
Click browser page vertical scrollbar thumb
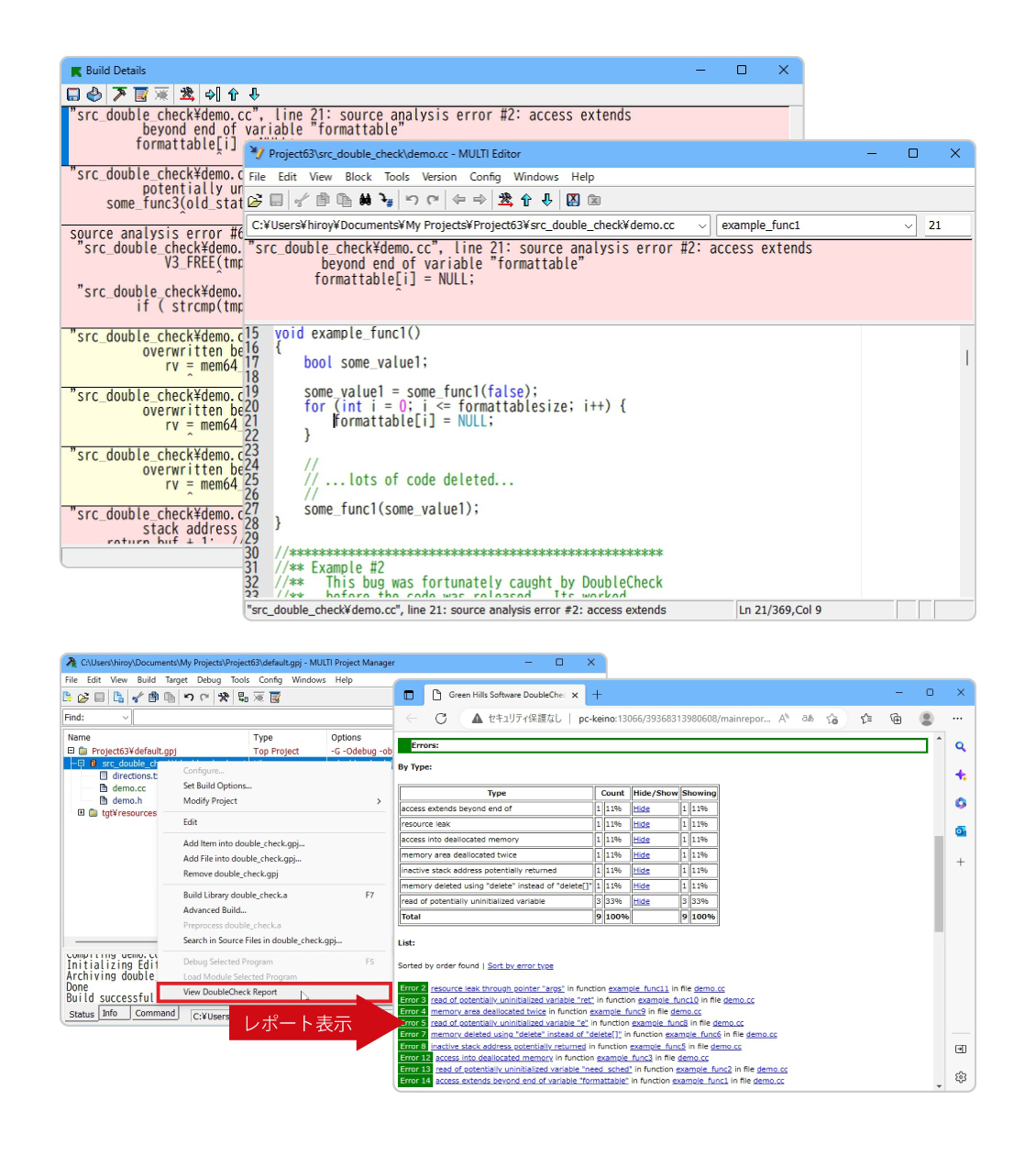(939, 883)
